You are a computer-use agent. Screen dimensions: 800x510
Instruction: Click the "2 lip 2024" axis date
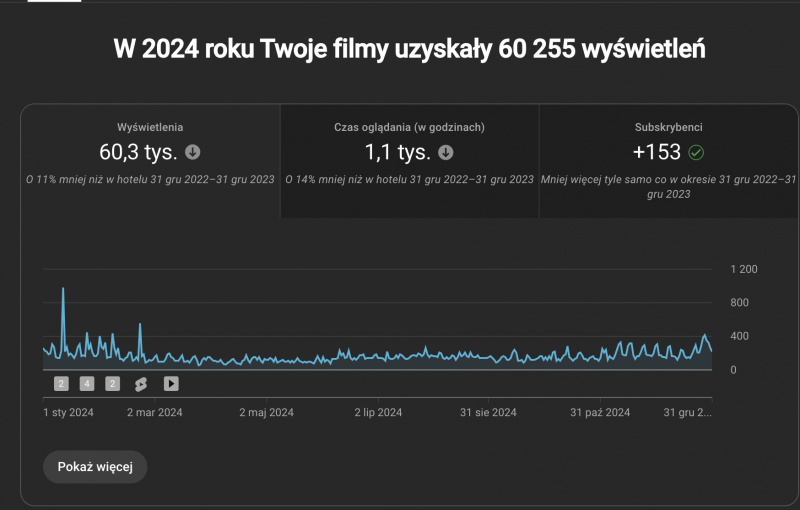pyautogui.click(x=378, y=412)
